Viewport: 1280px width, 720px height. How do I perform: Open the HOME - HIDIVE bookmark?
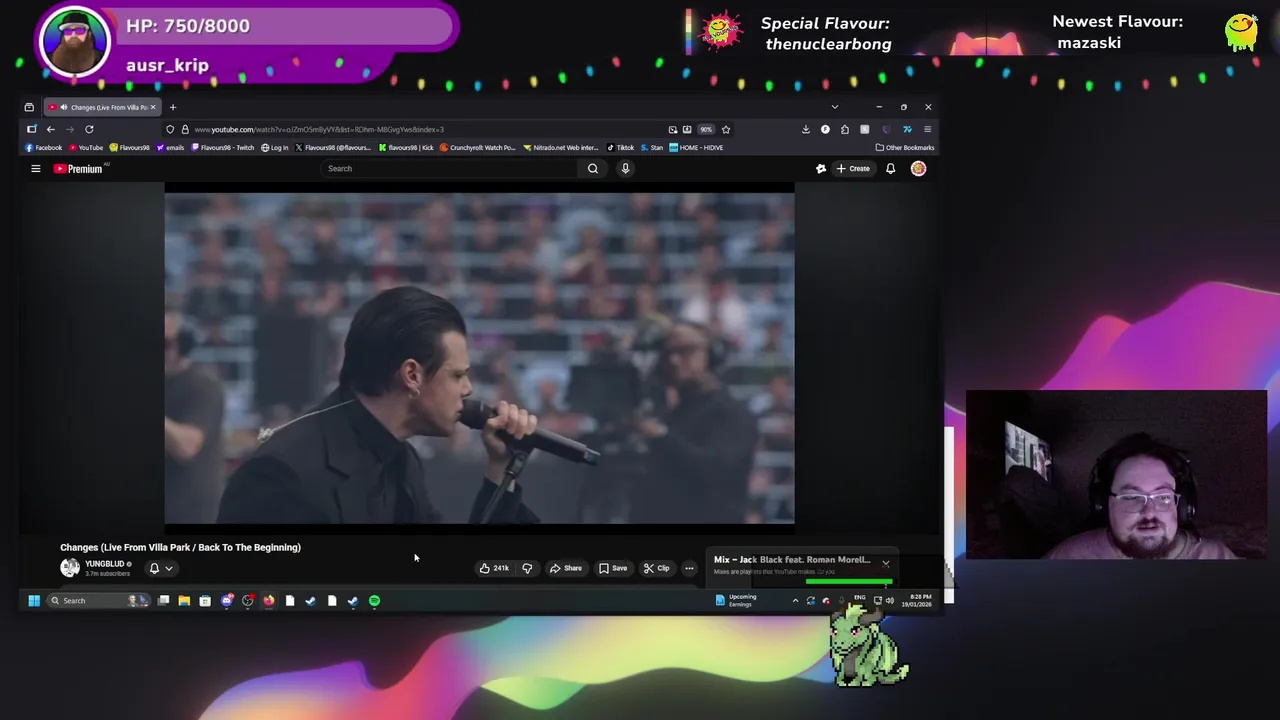[696, 148]
